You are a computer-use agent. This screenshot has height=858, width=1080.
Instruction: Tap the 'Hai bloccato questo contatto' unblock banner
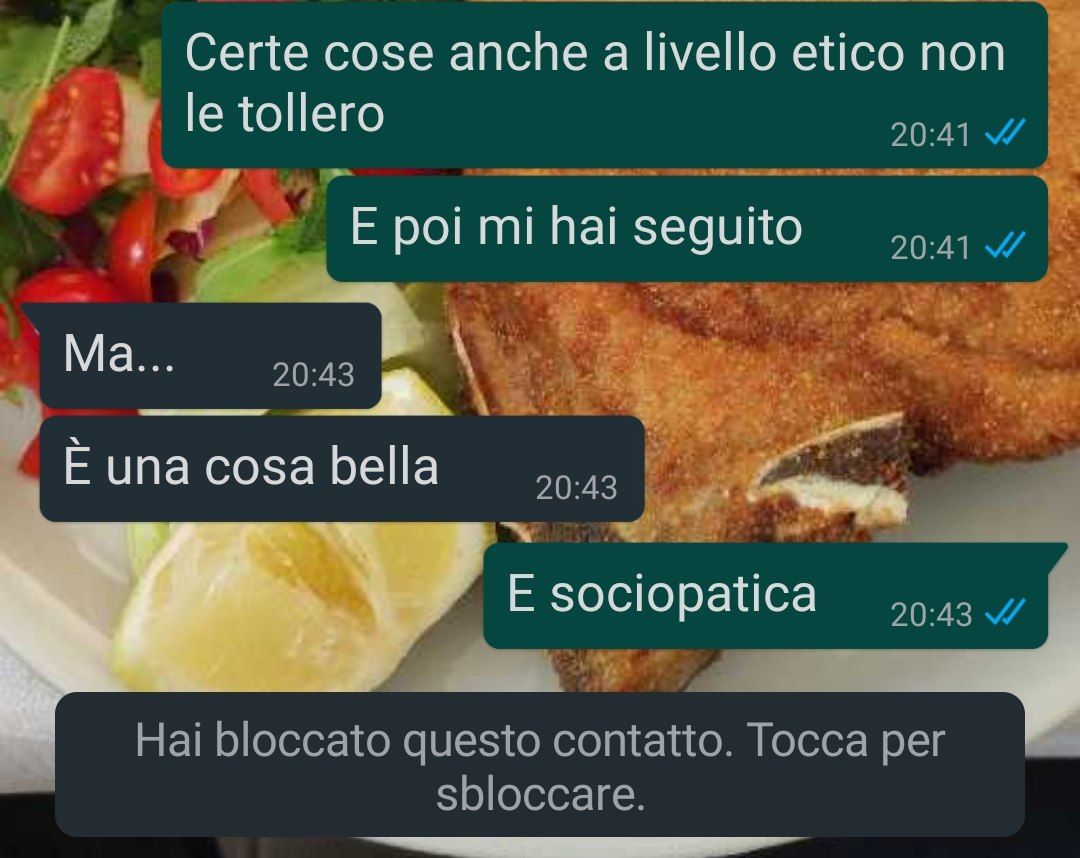point(539,764)
